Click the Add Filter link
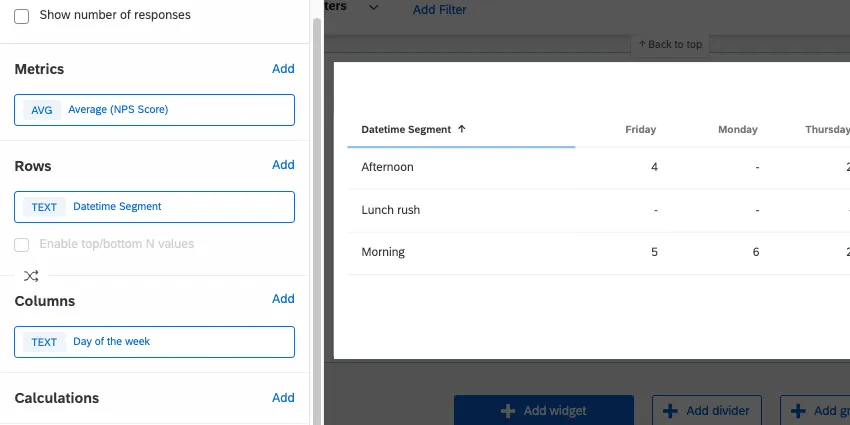This screenshot has height=425, width=850. (439, 10)
